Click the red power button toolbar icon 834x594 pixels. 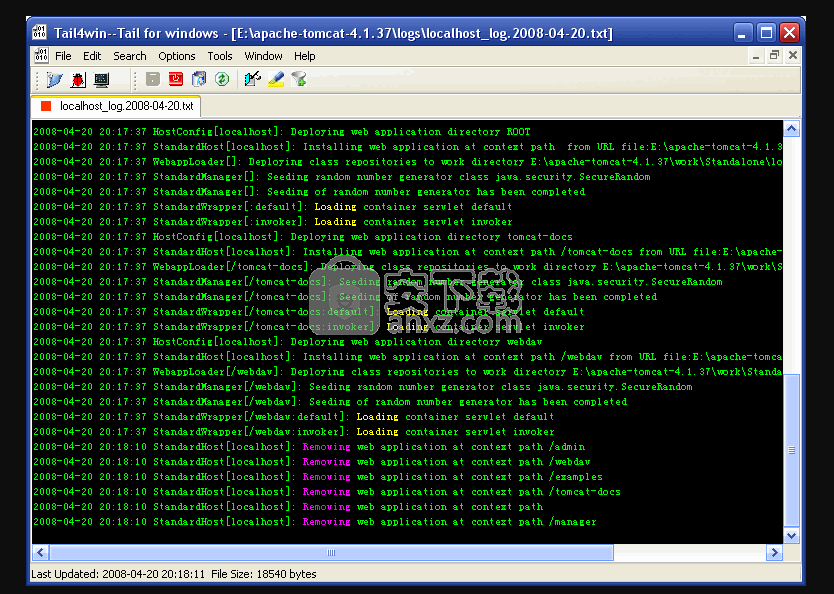tap(176, 79)
